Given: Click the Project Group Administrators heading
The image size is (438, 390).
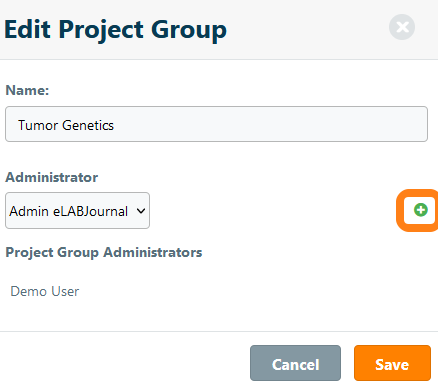Looking at the screenshot, I should point(104,252).
